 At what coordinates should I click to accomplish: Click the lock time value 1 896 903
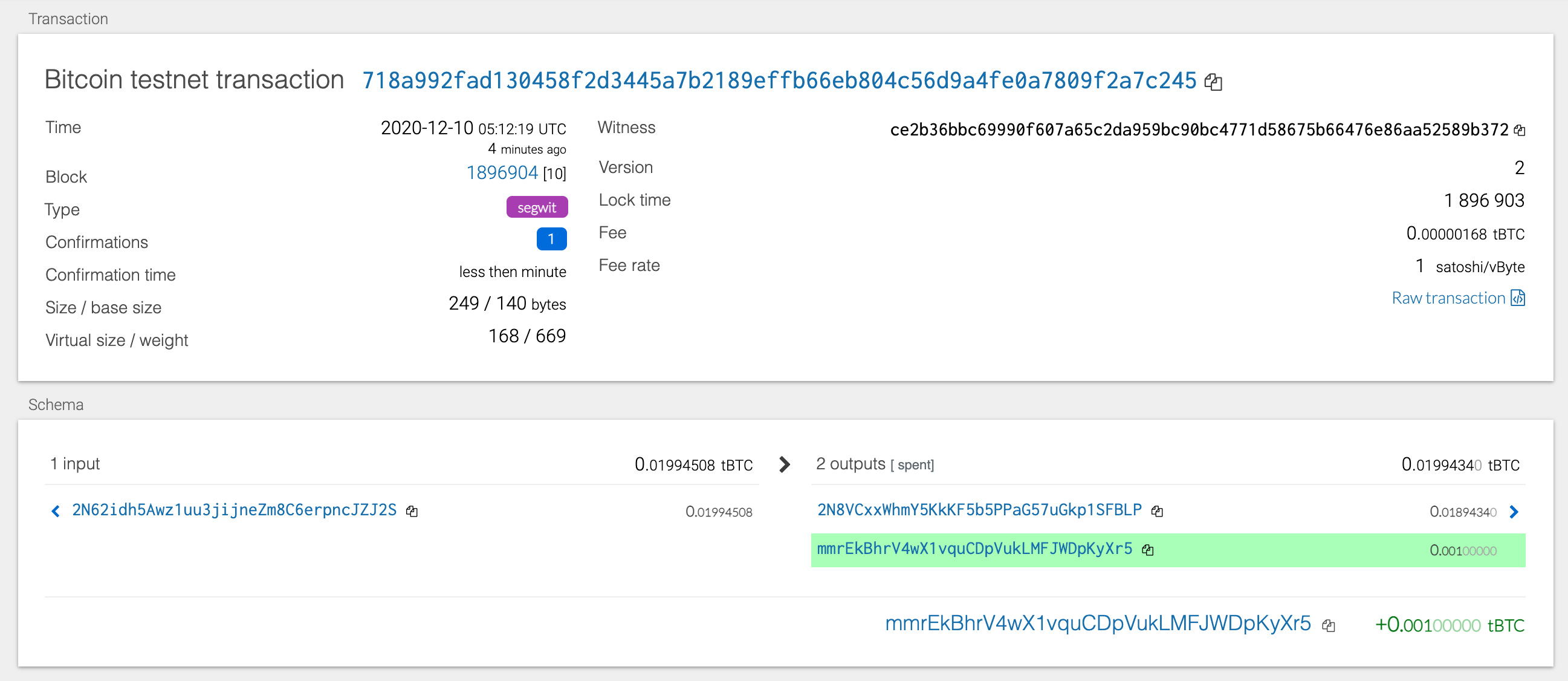coord(1484,200)
